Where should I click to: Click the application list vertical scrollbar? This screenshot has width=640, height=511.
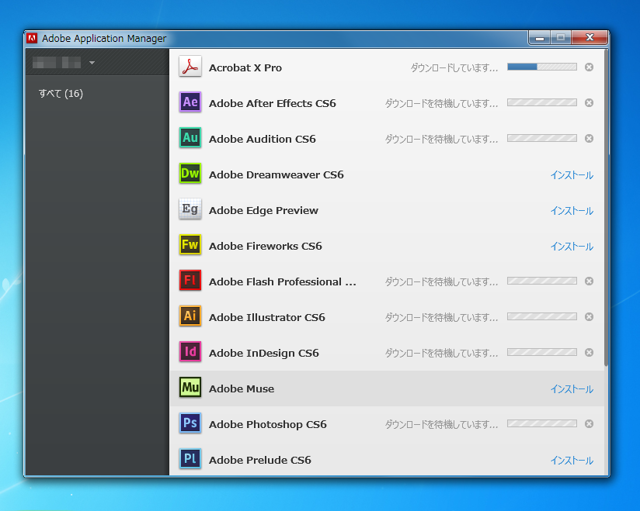click(x=606, y=208)
